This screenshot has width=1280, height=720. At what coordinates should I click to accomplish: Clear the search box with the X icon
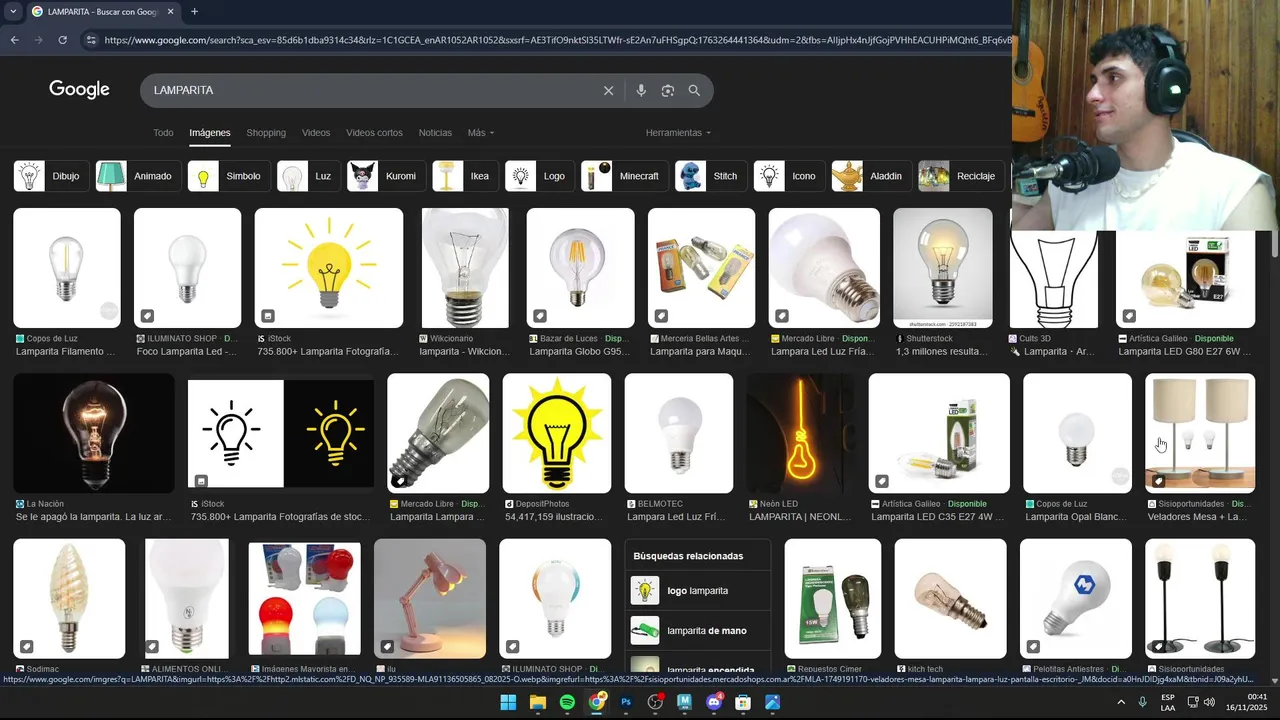tap(608, 90)
